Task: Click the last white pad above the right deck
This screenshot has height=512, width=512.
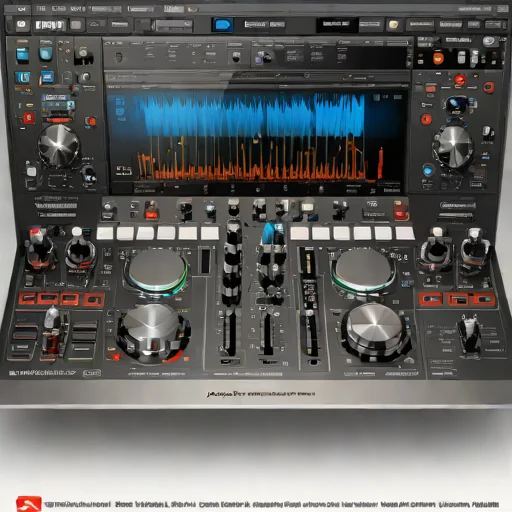Action: [x=405, y=233]
